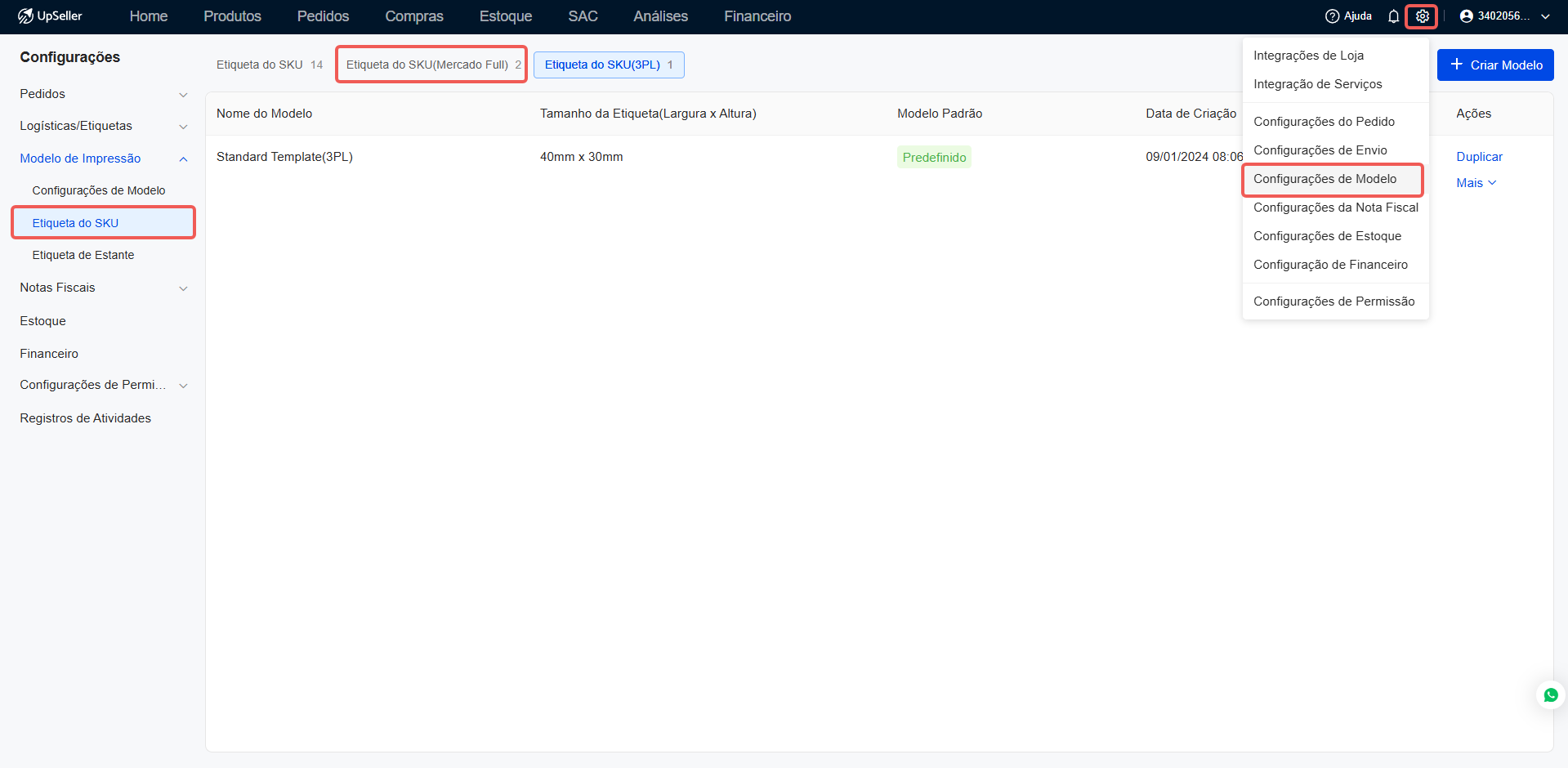Click the Nome do Modelo column header
1568x768 pixels.
click(264, 114)
